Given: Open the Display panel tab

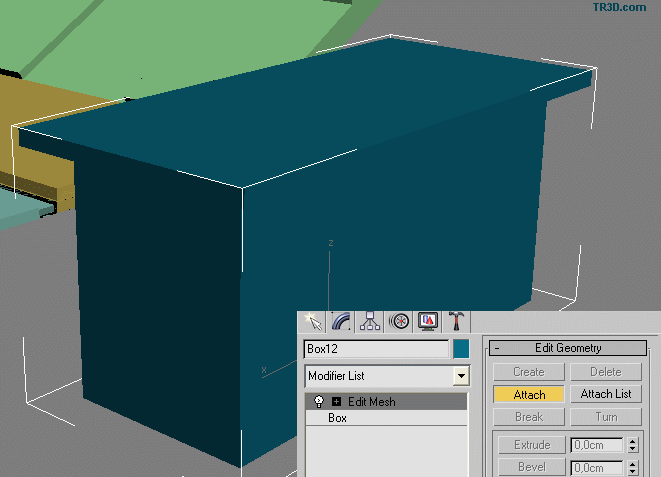Looking at the screenshot, I should (x=428, y=321).
